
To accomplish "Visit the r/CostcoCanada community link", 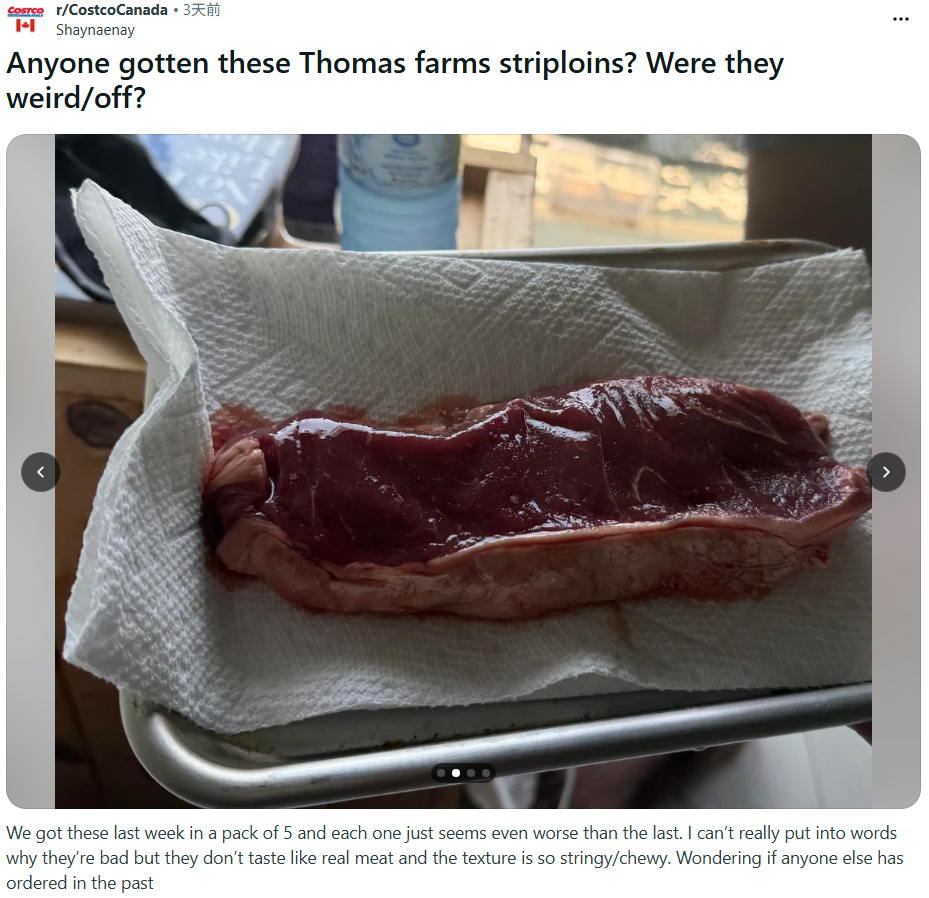I will coord(112,10).
